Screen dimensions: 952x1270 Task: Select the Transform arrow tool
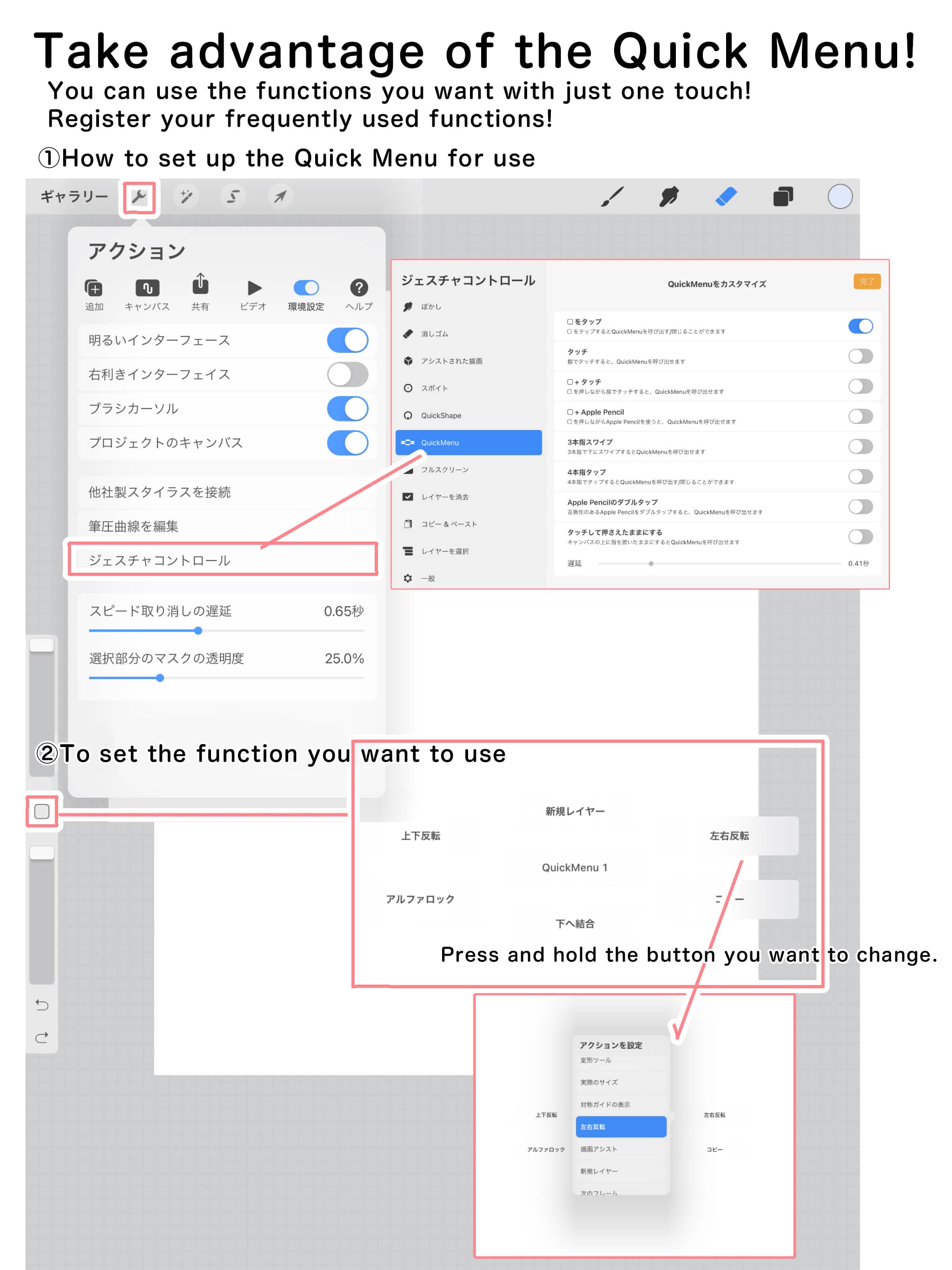click(280, 197)
